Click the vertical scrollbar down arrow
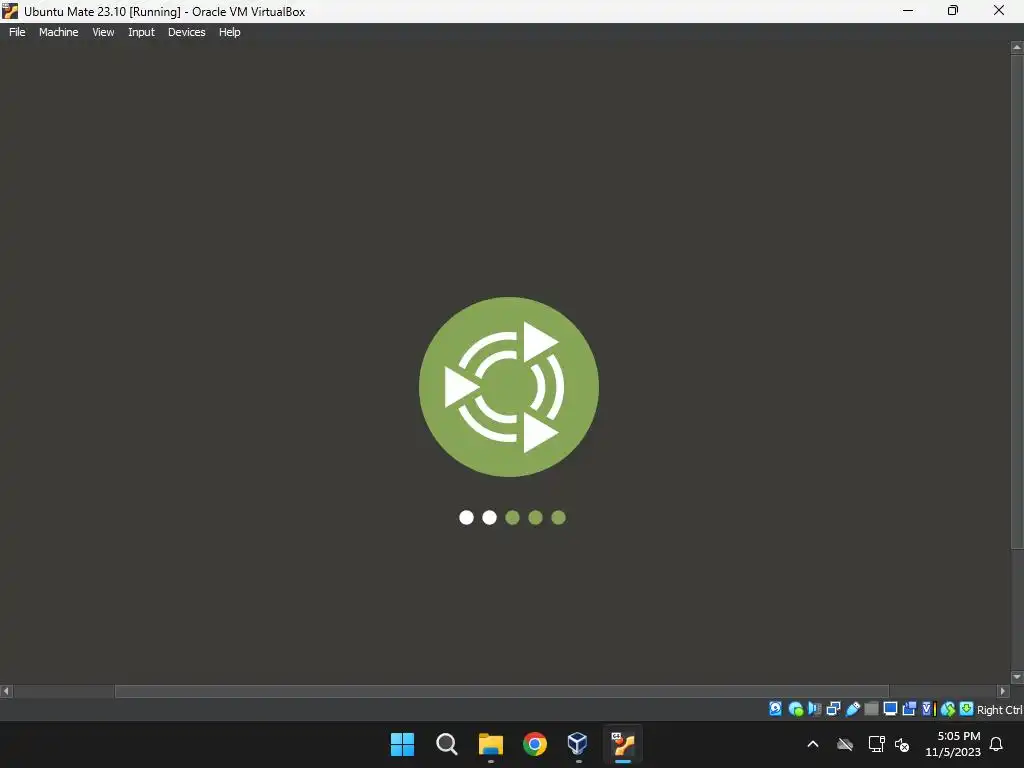The width and height of the screenshot is (1024, 768). pos(1017,677)
